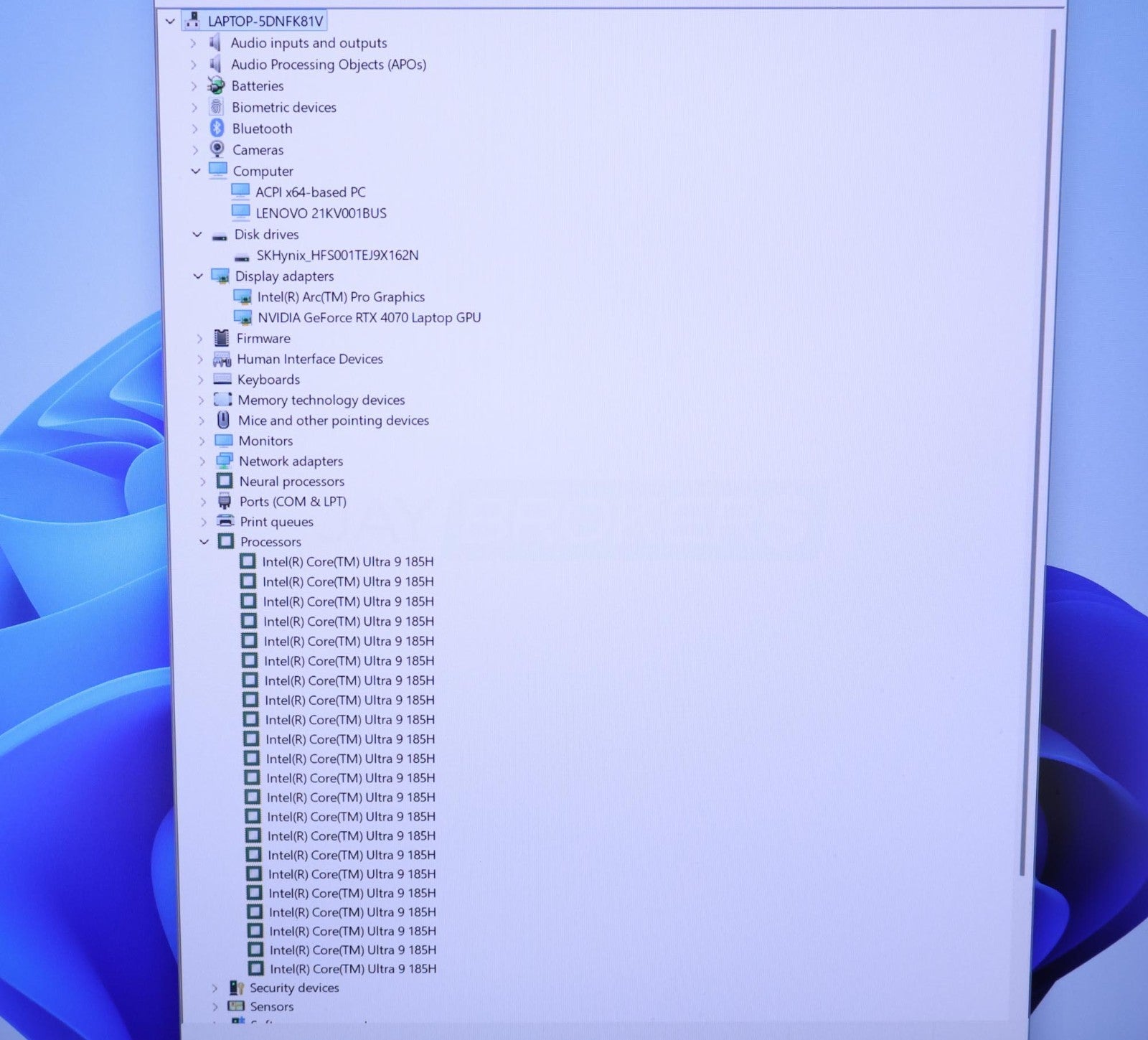Collapse the Display adapters category
This screenshot has height=1040, width=1148.
pos(198,276)
